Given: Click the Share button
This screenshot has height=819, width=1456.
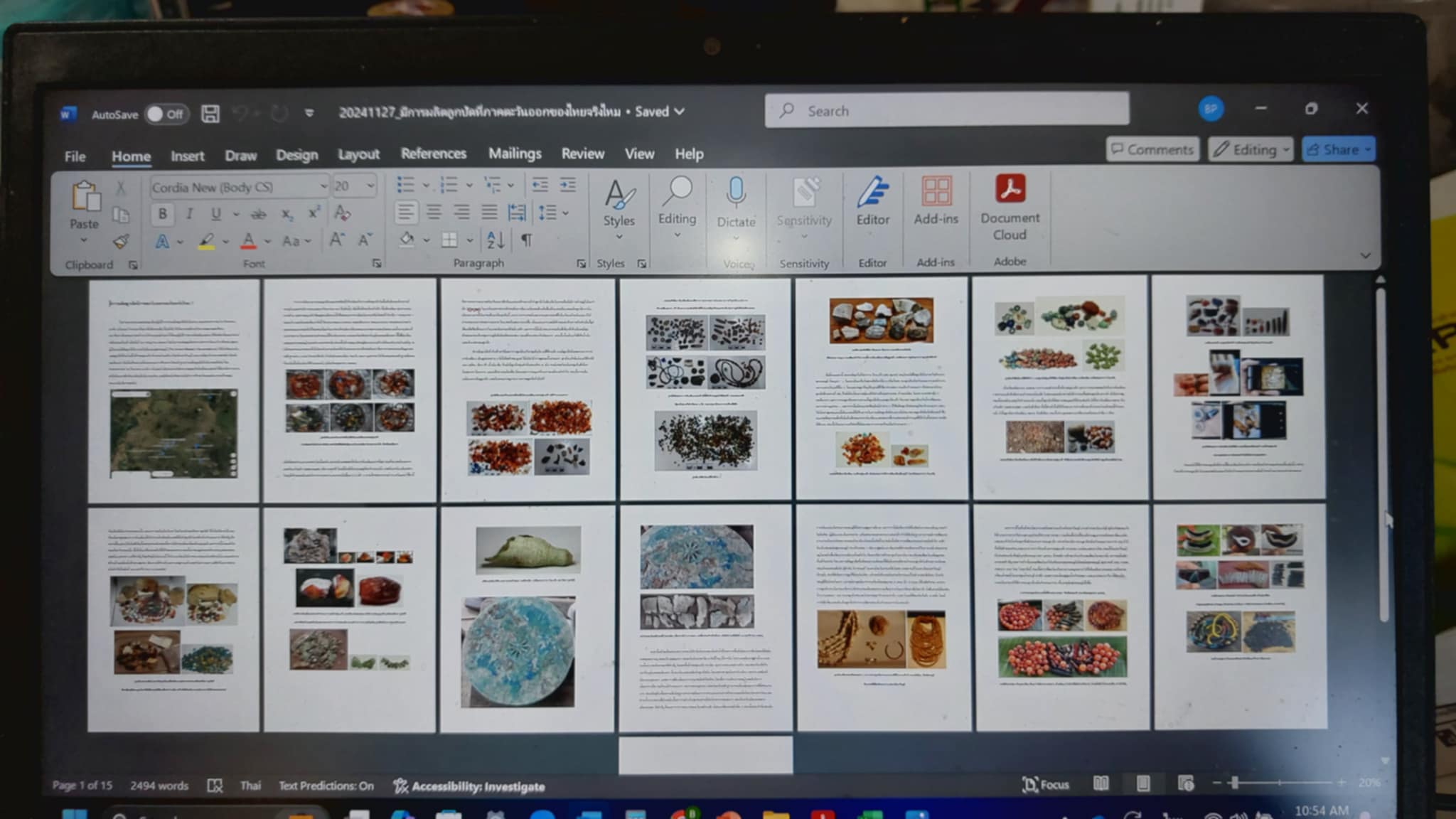Looking at the screenshot, I should coord(1338,149).
